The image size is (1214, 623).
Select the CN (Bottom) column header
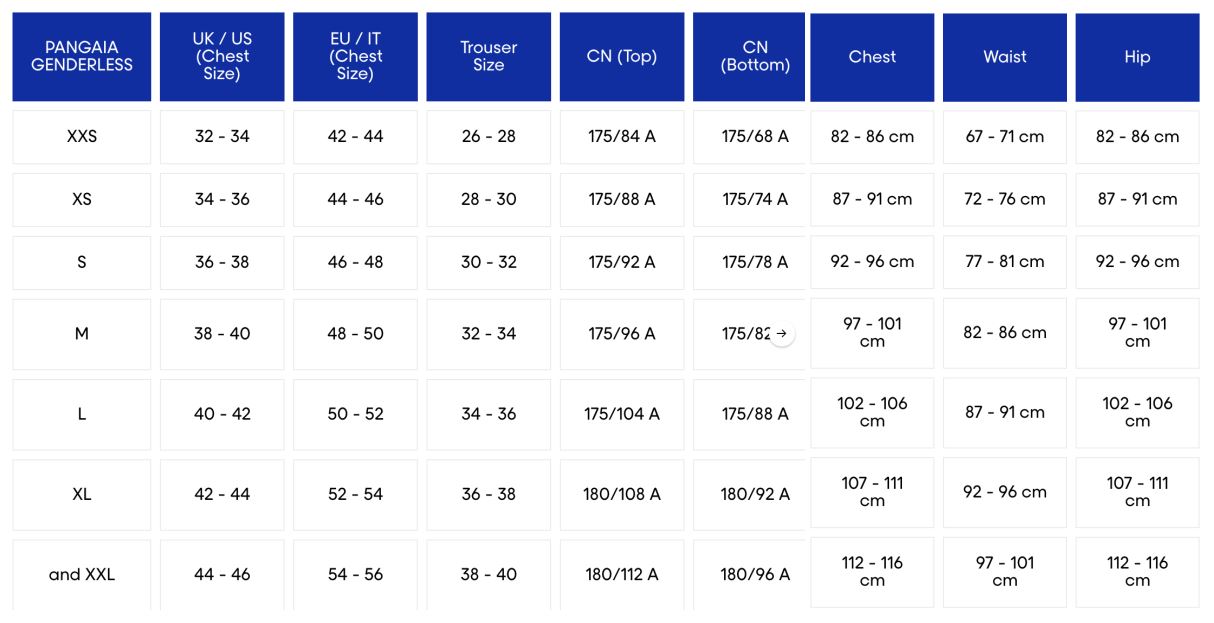755,57
